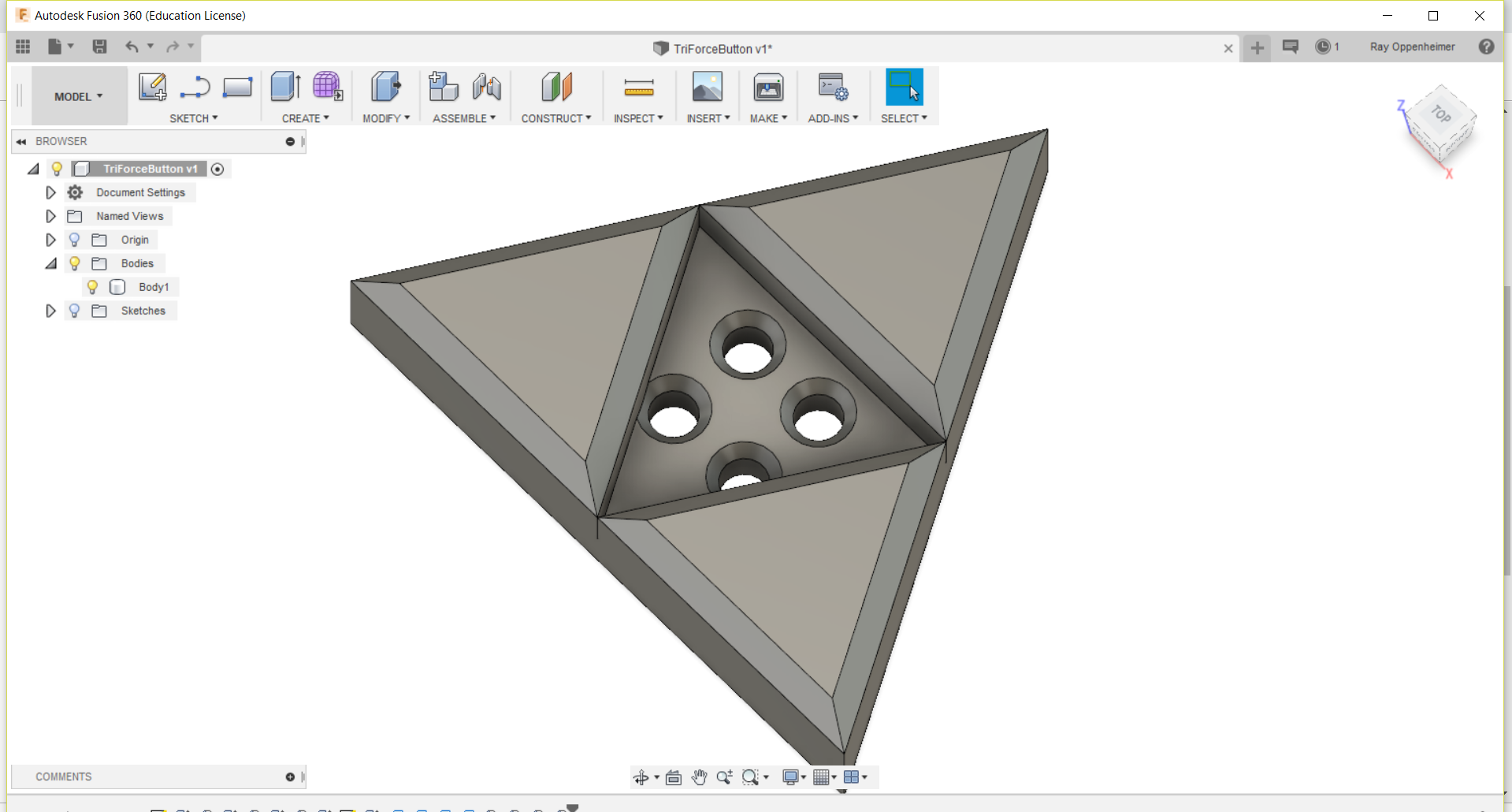Viewport: 1512px width, 812px height.
Task: Open the ASSEMBLE menu
Action: coord(464,118)
